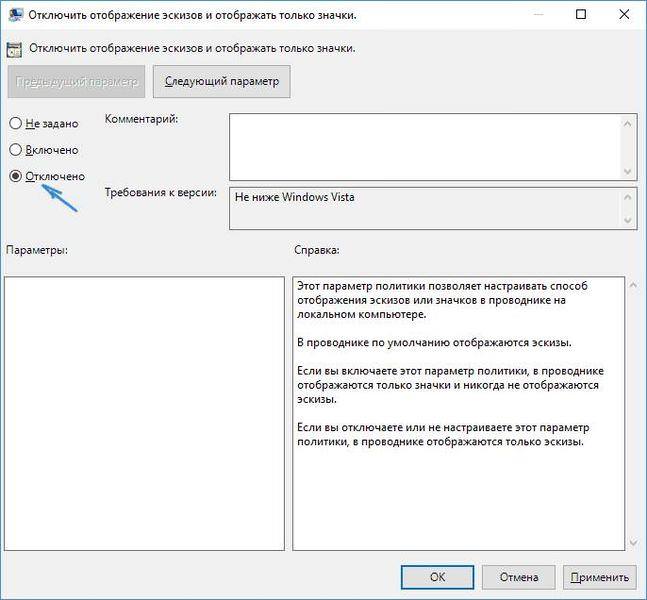Click the comment field scroll down arrow
Screen dimensions: 647x600
click(628, 171)
